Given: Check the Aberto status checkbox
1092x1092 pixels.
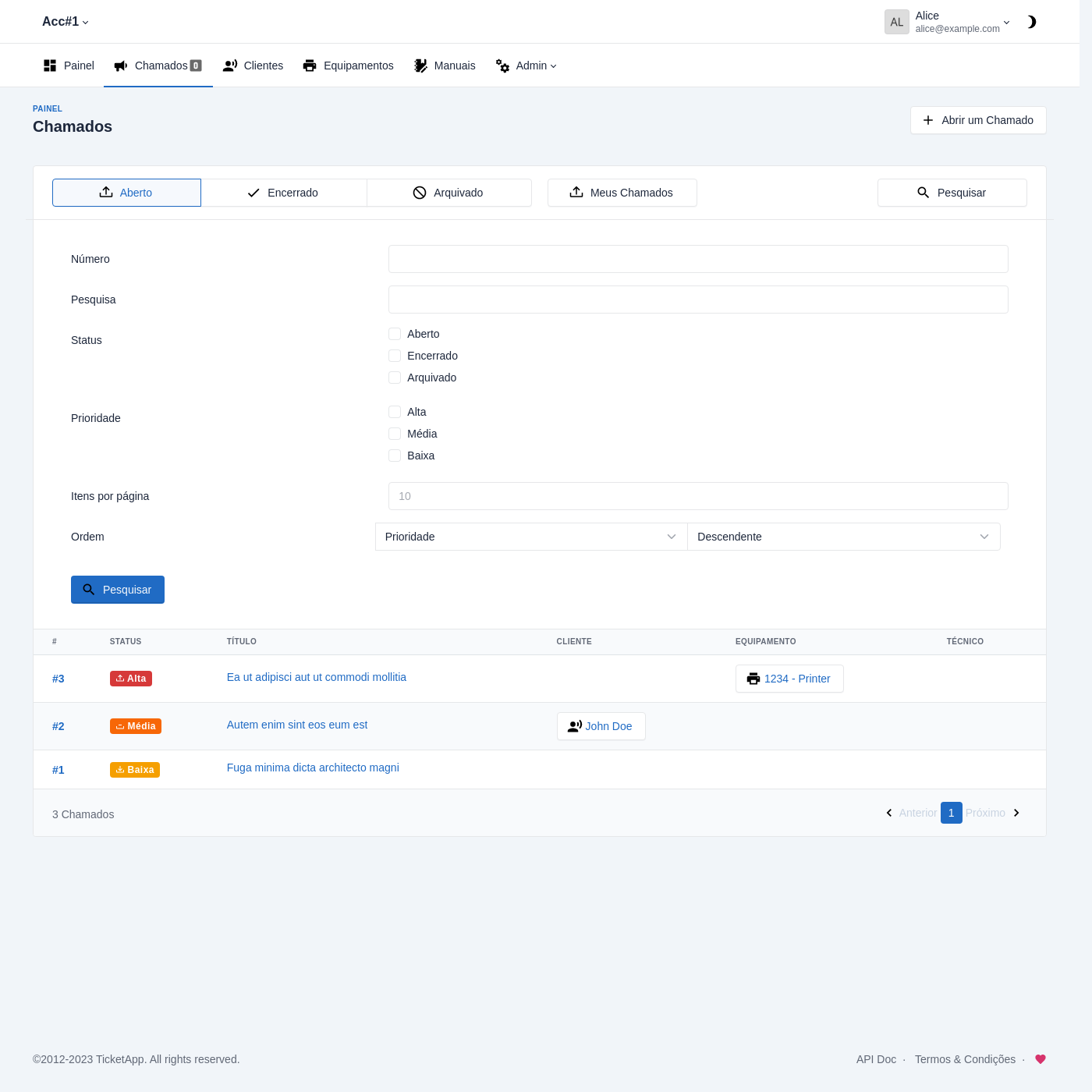Looking at the screenshot, I should pyautogui.click(x=395, y=334).
